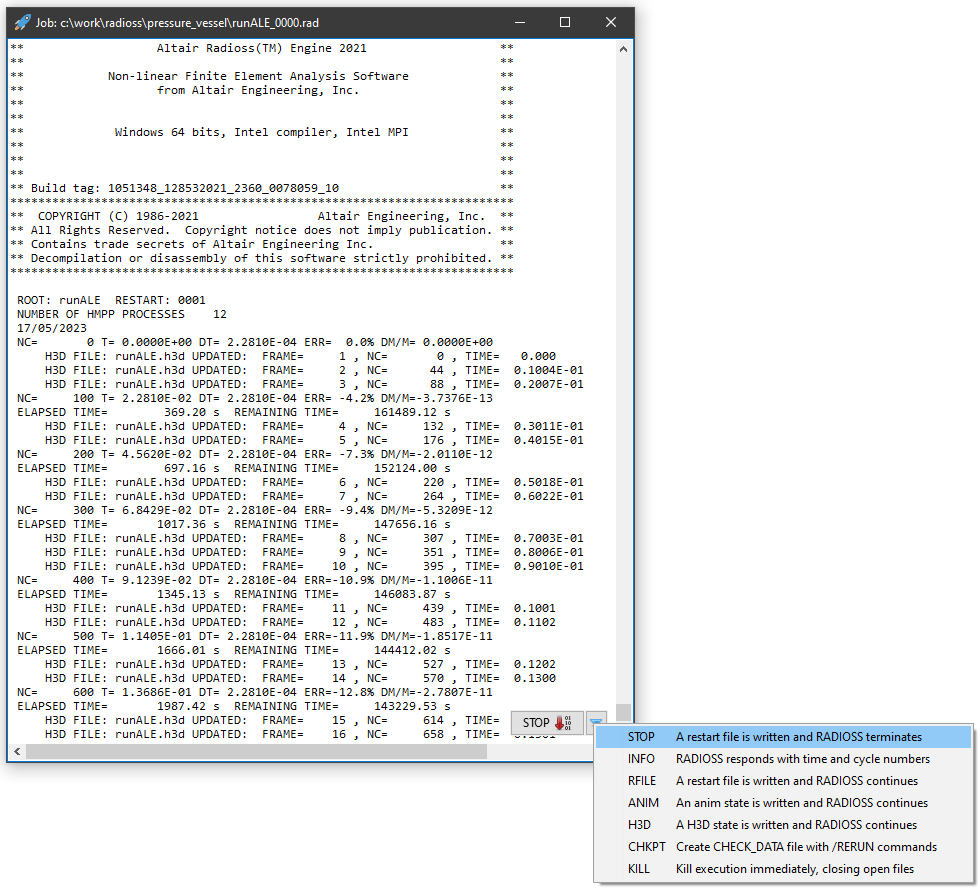The image size is (980, 889).
Task: Click the horizontal scrollbar thumb
Action: tap(256, 751)
